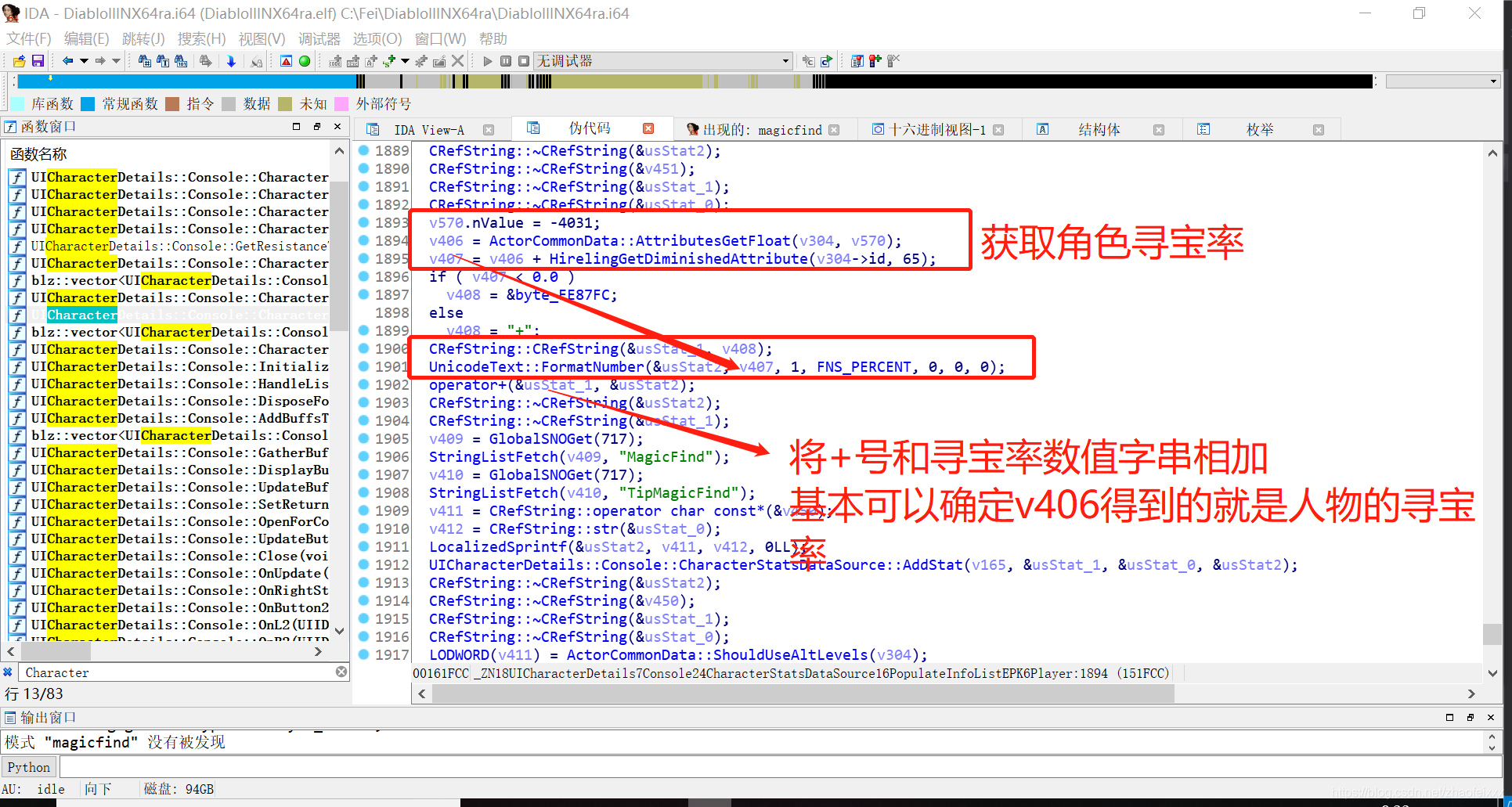Save the database with floppy icon
1512x807 pixels.
point(38,61)
